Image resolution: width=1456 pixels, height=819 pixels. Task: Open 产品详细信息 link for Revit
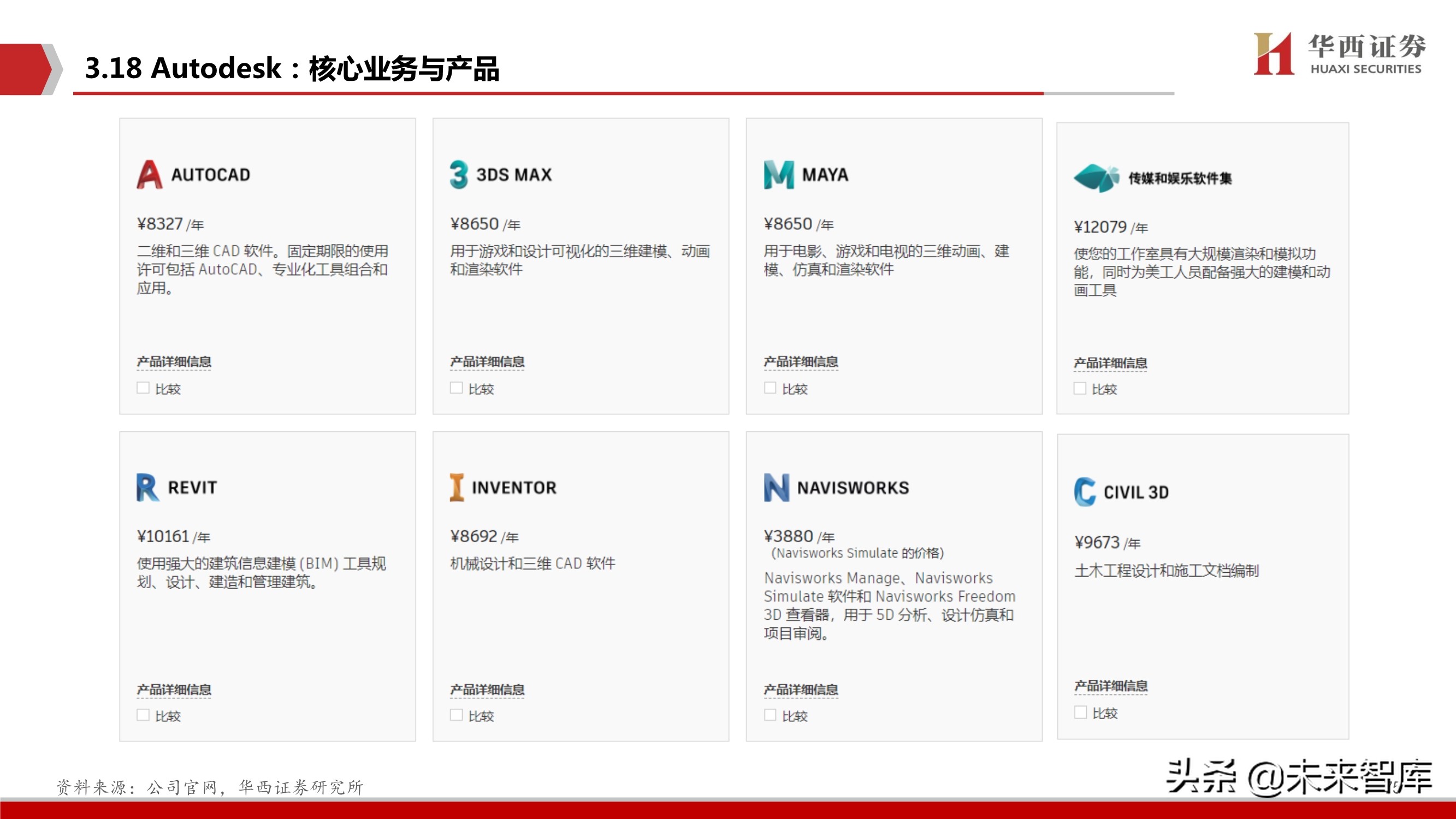[x=174, y=690]
